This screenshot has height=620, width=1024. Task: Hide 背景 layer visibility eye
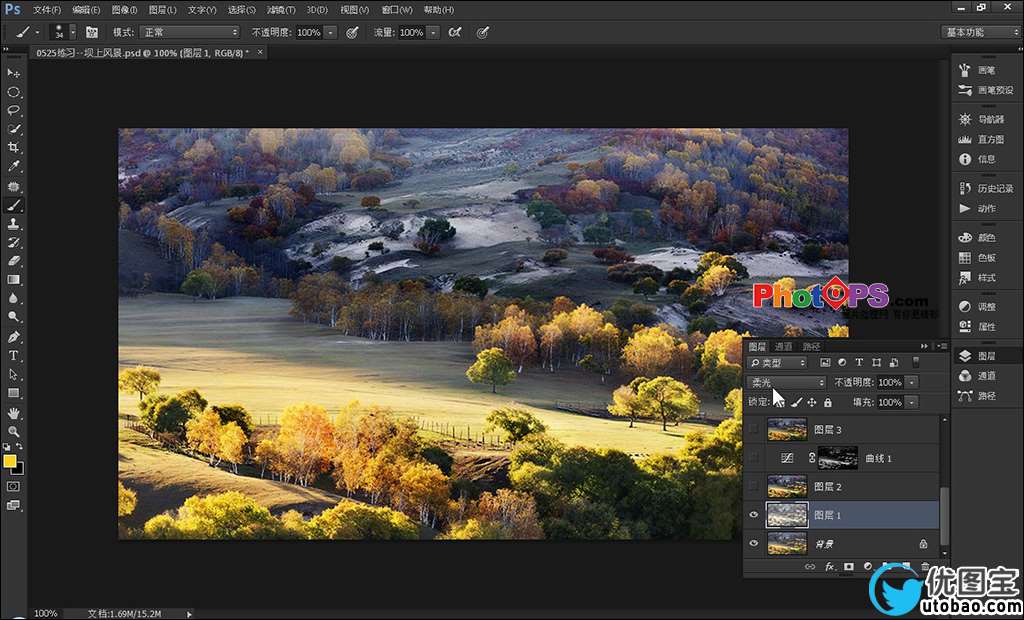click(754, 544)
